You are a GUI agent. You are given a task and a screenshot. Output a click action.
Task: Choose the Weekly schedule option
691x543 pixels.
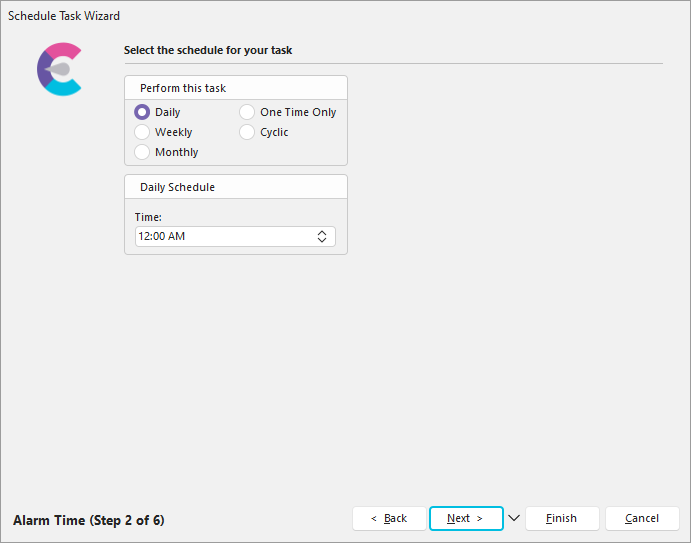tap(142, 132)
